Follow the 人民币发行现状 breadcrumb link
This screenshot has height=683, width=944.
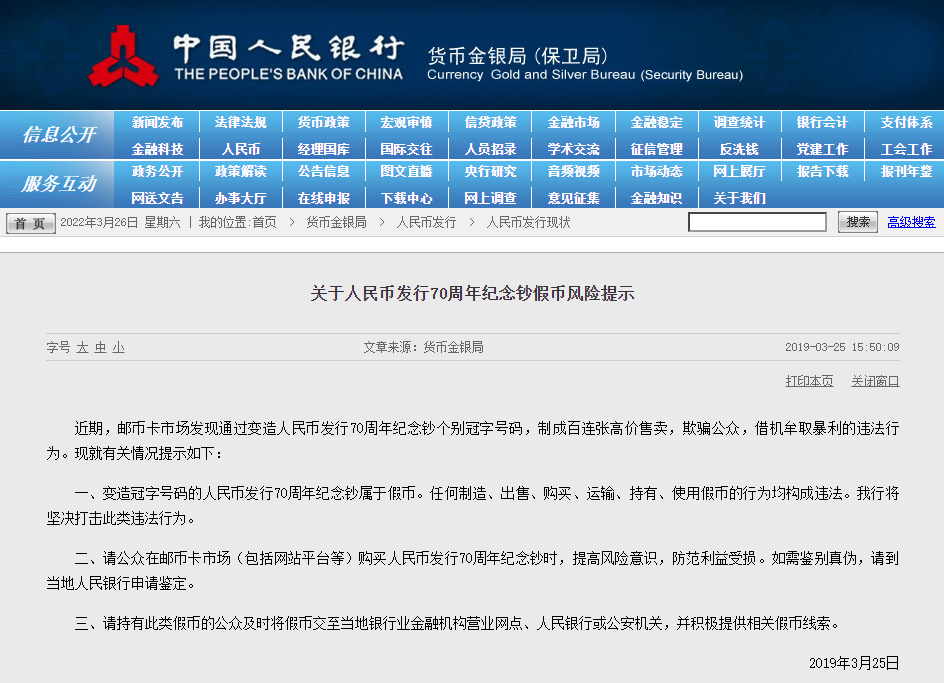click(528, 222)
